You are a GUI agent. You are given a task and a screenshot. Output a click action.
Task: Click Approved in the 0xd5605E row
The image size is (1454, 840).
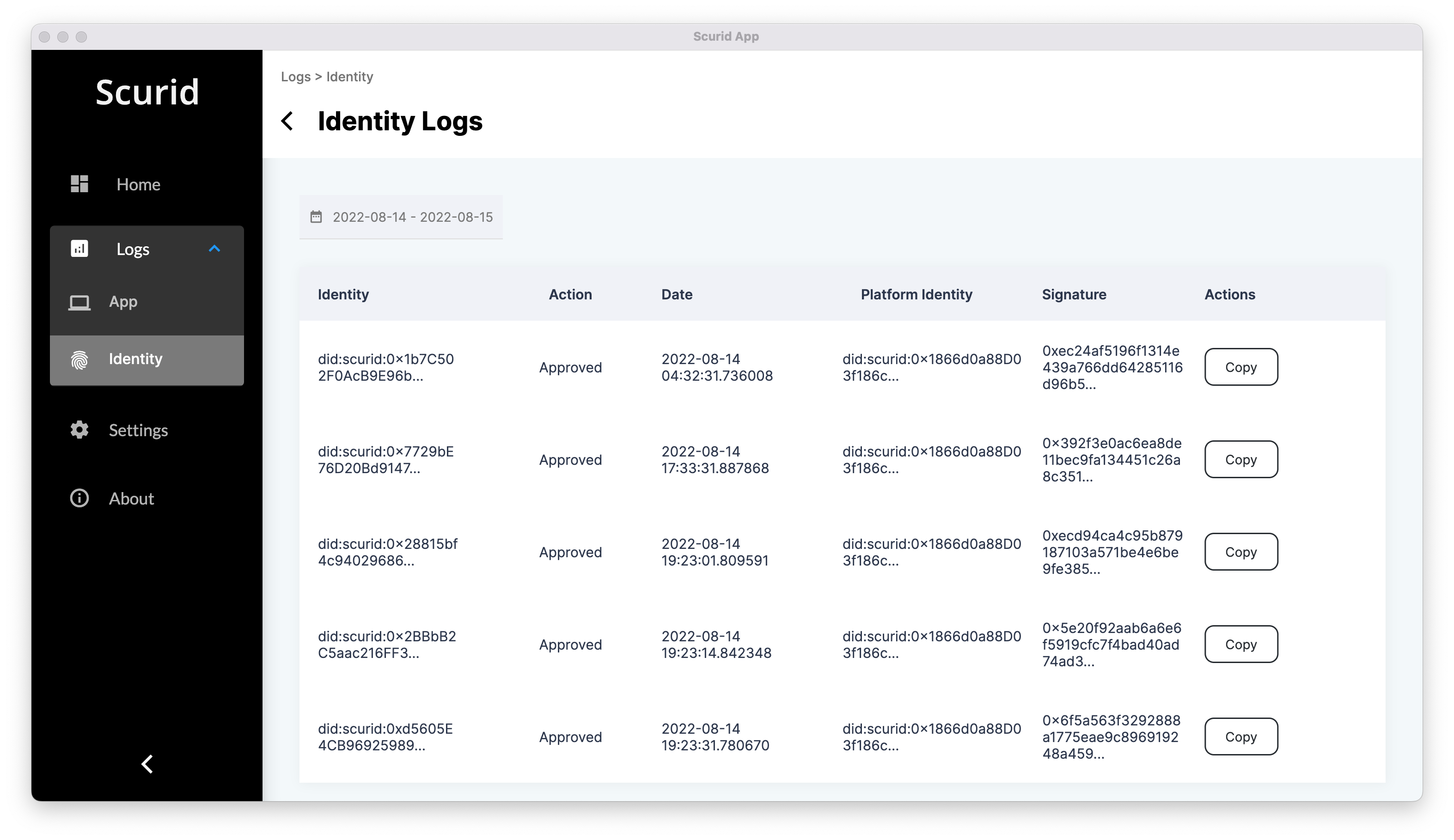tap(571, 737)
